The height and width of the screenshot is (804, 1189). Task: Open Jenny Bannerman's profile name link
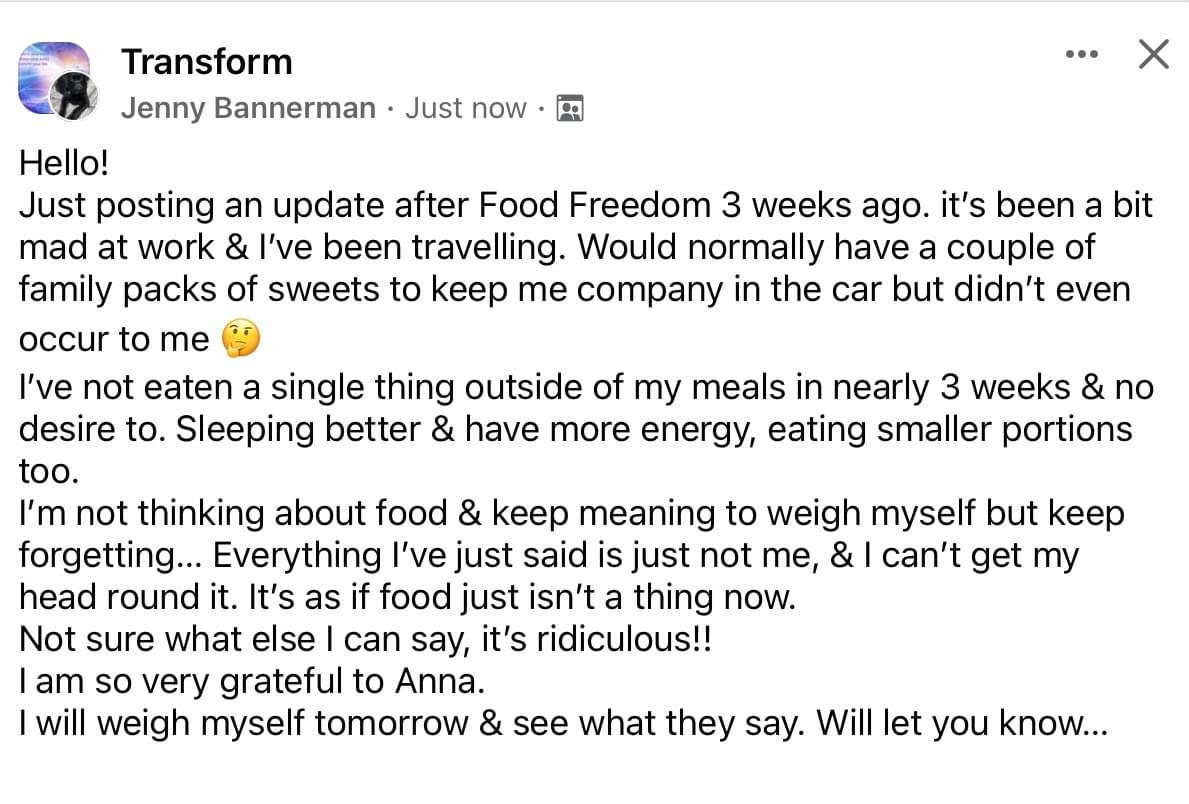249,108
